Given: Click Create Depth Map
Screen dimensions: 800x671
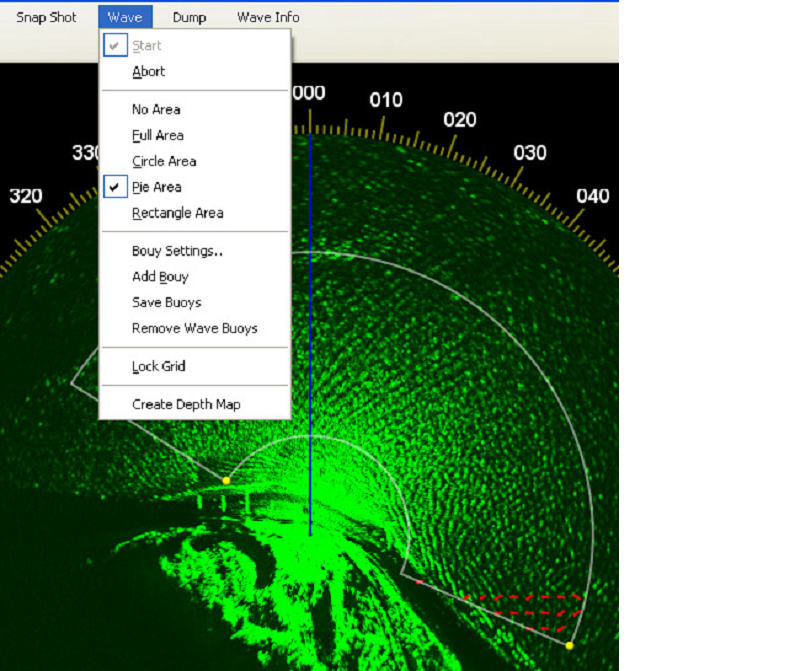Looking at the screenshot, I should click(x=186, y=405).
